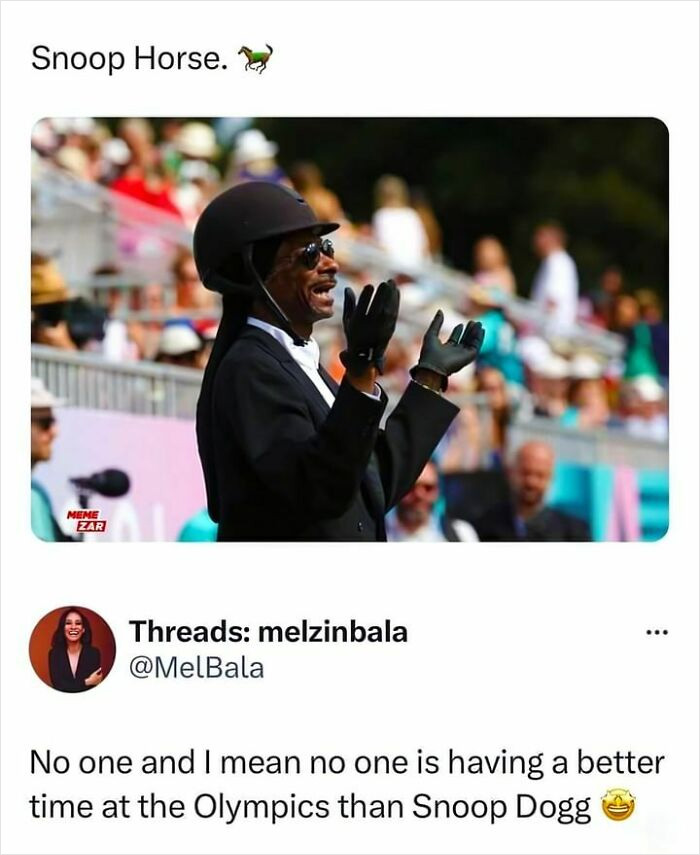Click the words 'Snoop Dogg' in tweet
This screenshot has width=700, height=855.
coord(502,806)
